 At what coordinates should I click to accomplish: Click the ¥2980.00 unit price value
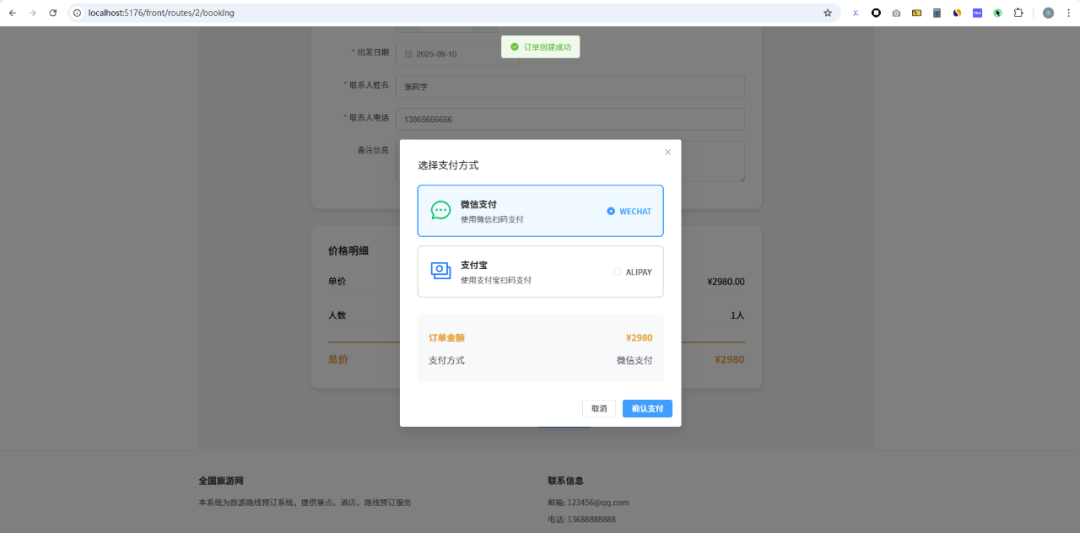pos(726,281)
